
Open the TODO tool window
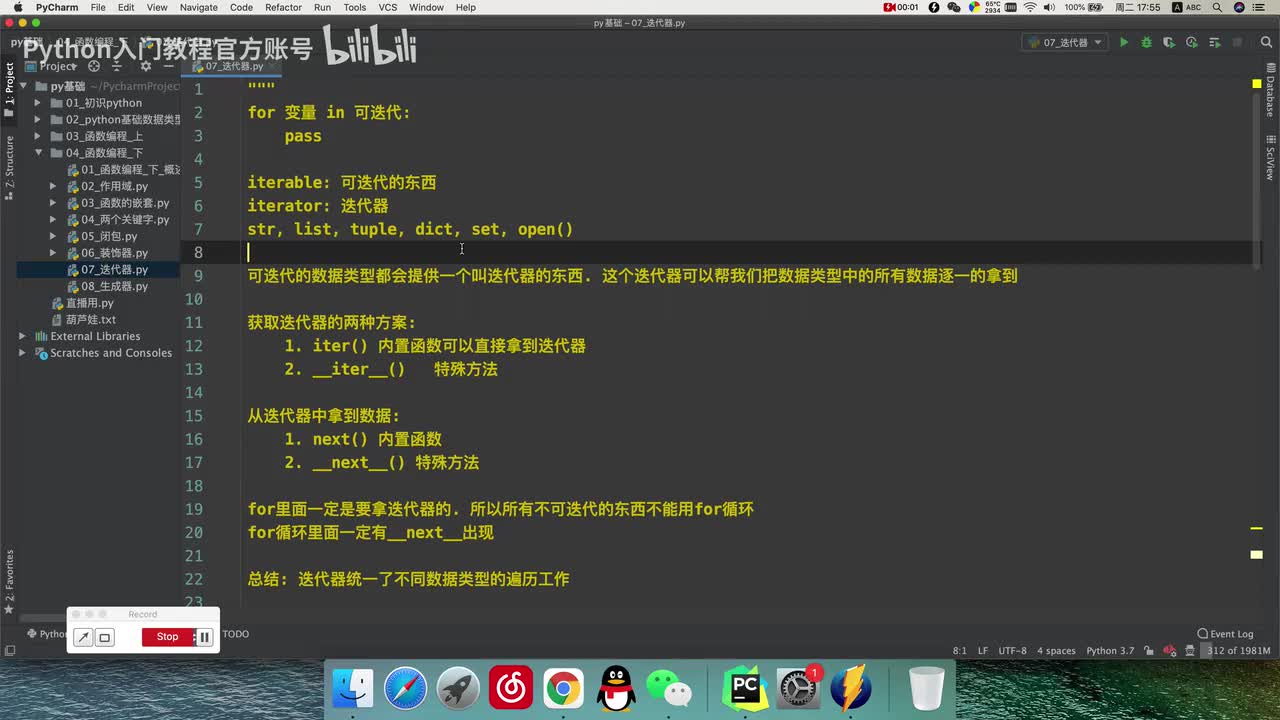pos(236,634)
